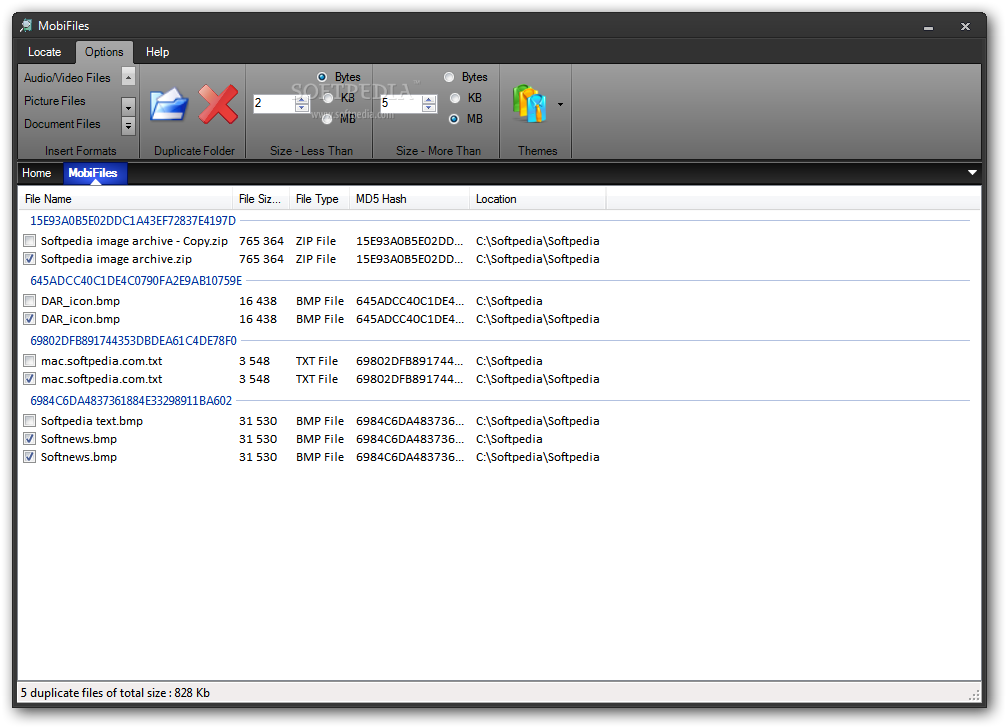Click TXT File type in the C:\Softpedia mac.softpedia.com.txt row

tap(317, 361)
